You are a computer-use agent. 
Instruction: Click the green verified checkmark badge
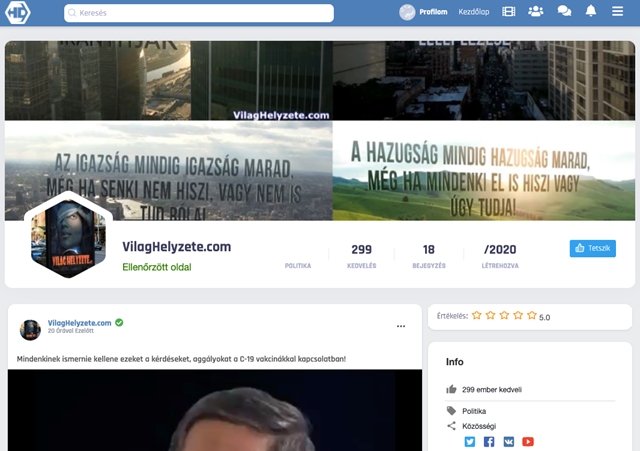tap(119, 322)
